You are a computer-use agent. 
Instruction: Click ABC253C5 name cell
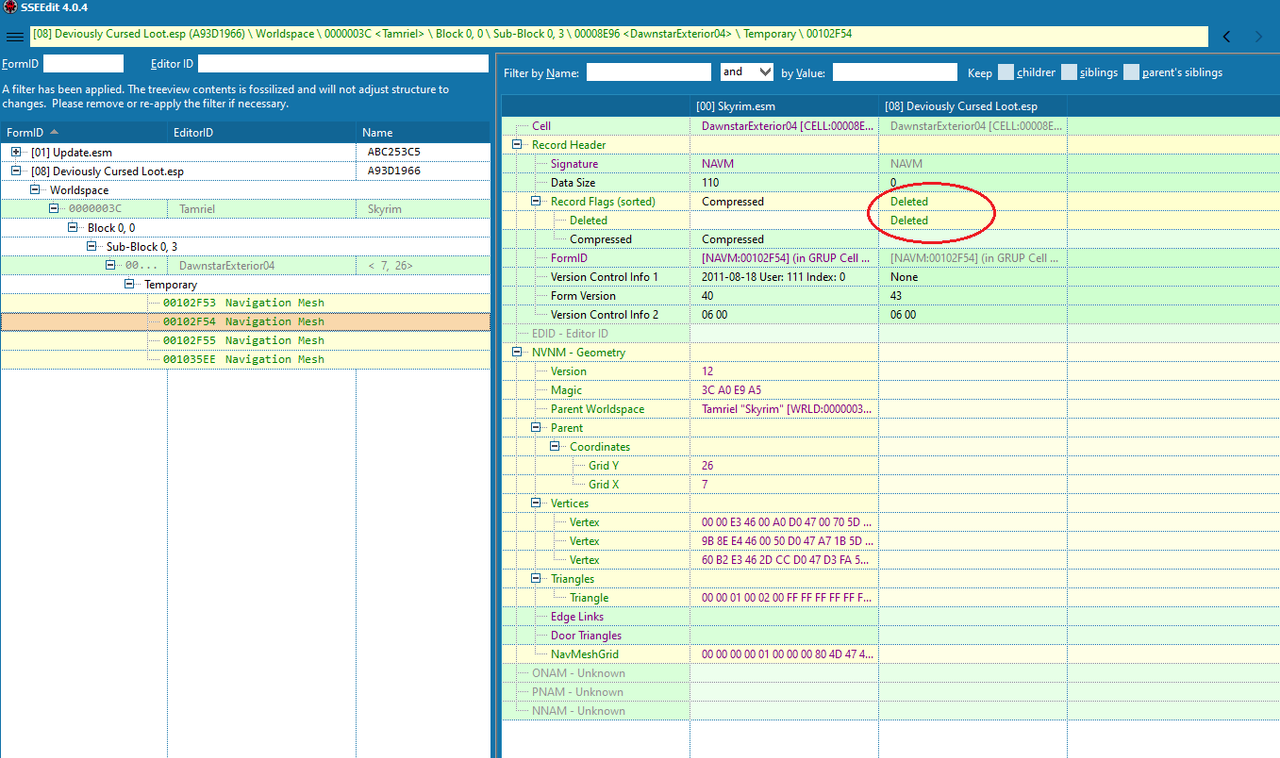pos(394,152)
